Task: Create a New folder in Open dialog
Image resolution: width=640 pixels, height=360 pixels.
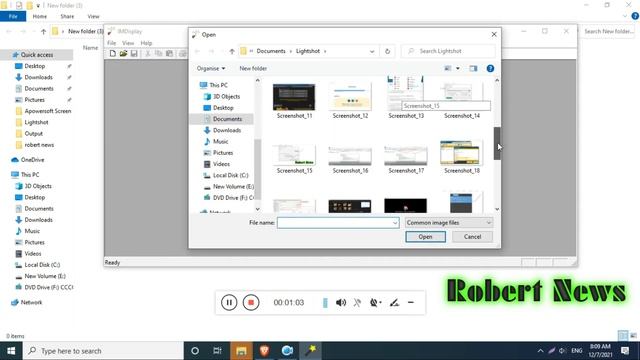Action: (x=253, y=68)
